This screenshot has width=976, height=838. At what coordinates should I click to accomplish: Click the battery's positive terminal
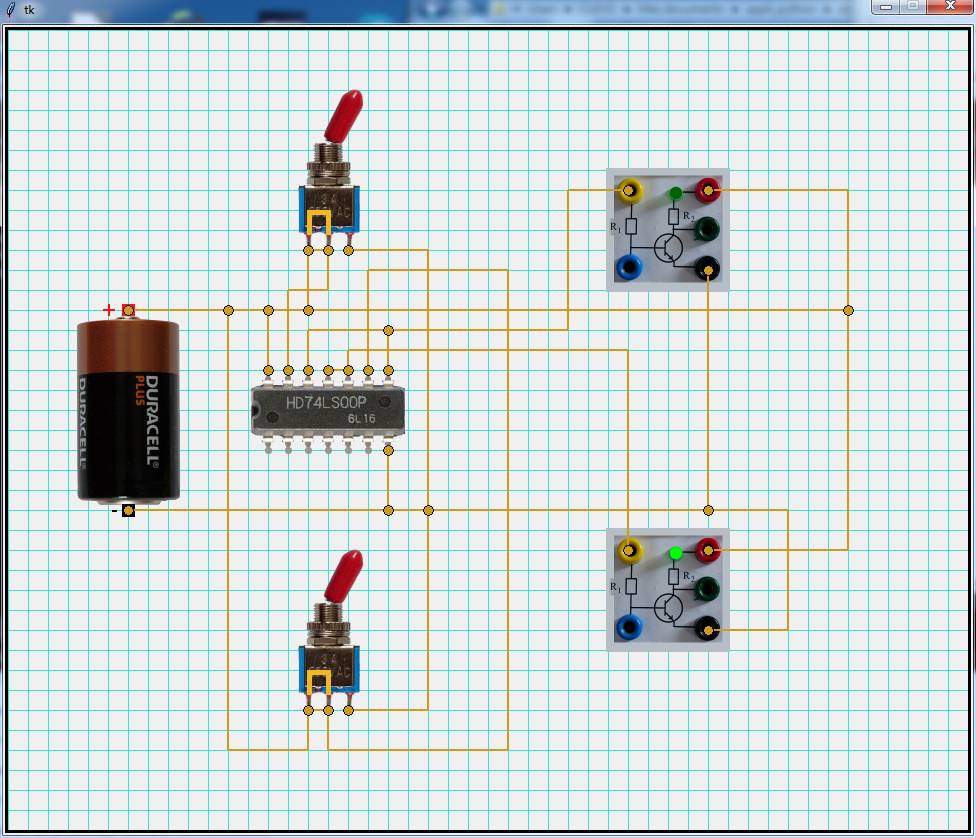coord(128,310)
